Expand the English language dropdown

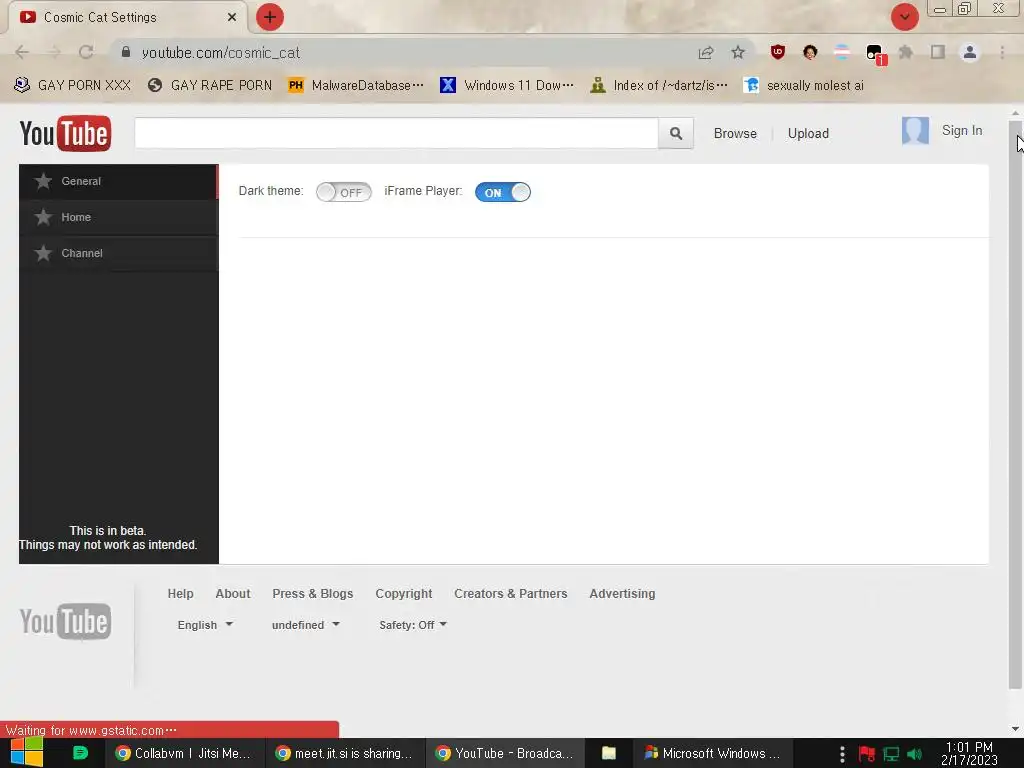tap(205, 625)
